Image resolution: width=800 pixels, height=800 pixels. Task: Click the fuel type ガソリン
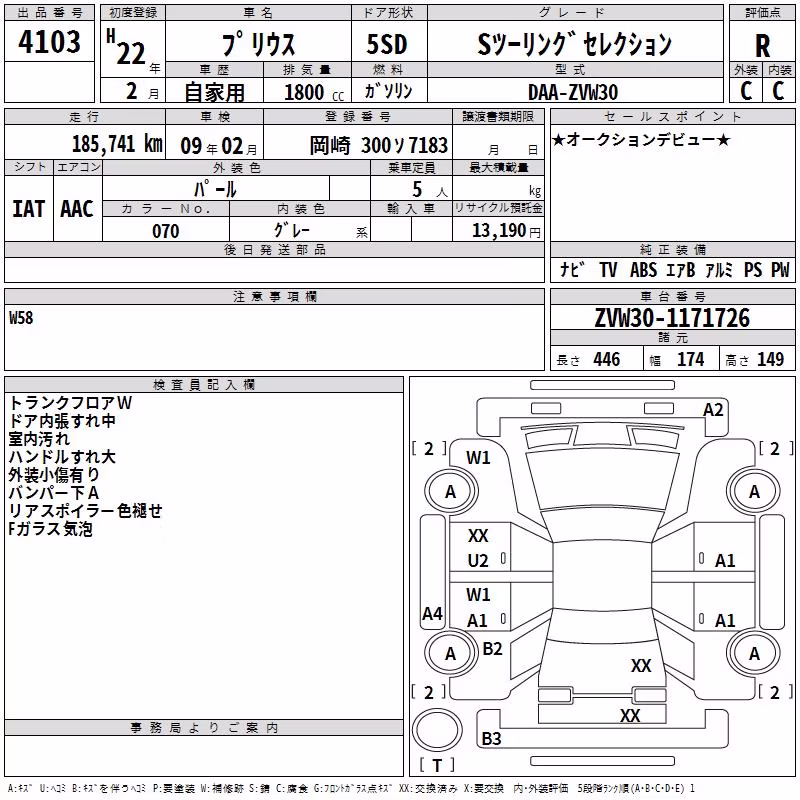[x=388, y=91]
